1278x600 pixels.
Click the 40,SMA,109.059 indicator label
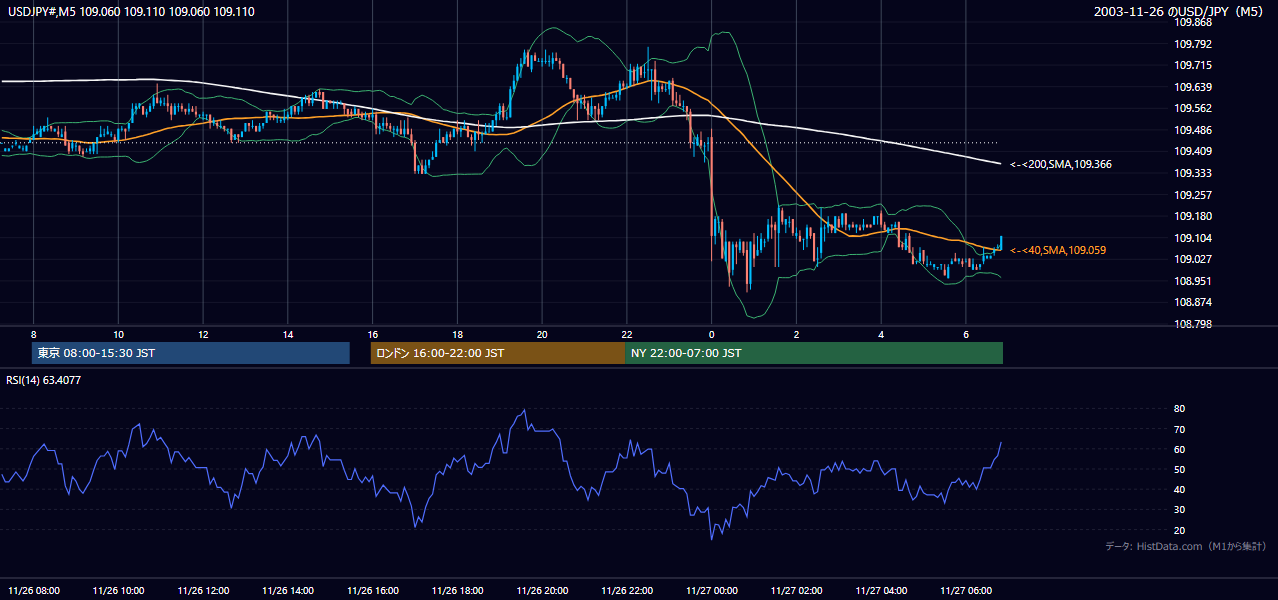point(1058,250)
